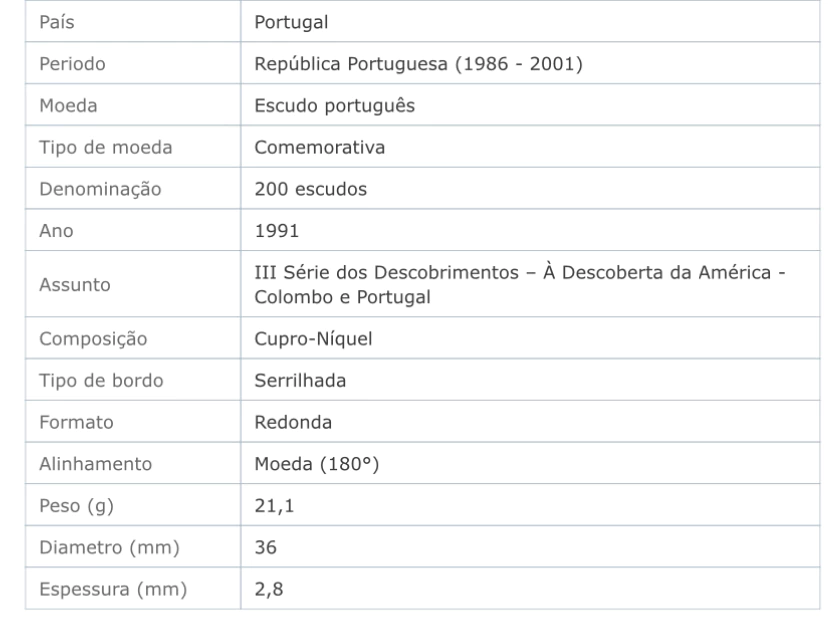Screen dimensions: 828x624
Task: Click the diameter value 36
Action: click(x=265, y=547)
